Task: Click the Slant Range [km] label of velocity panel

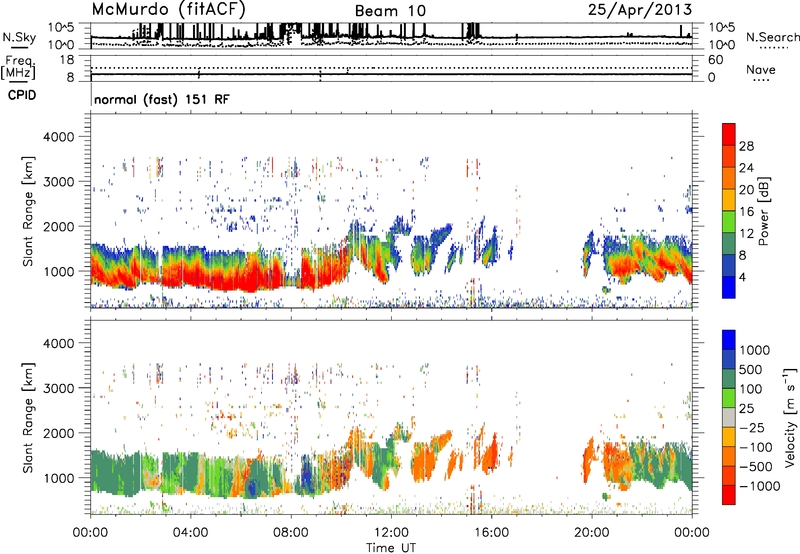Action: tap(28, 418)
